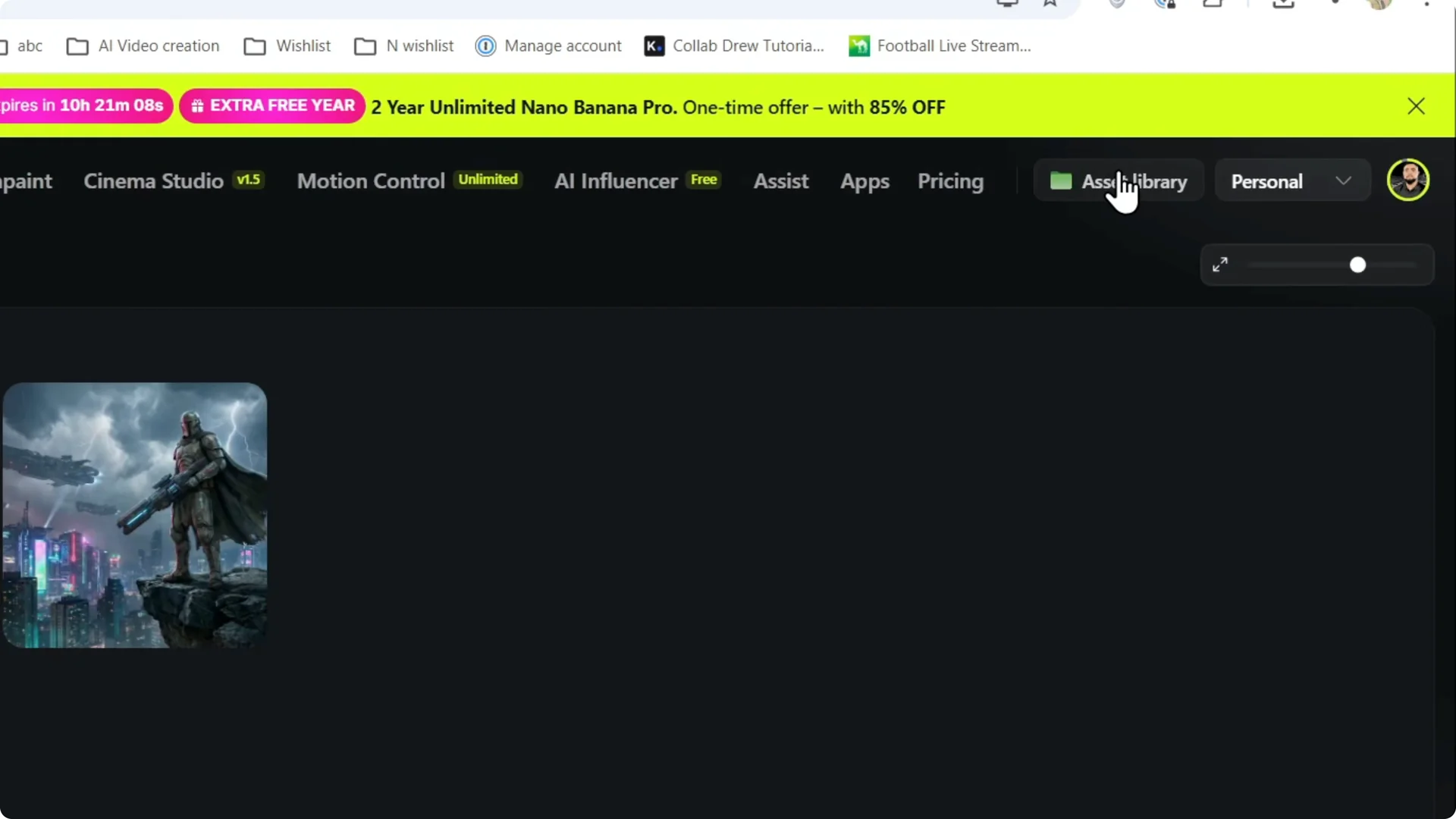Click the fullscreen expand icon beside the zoom slider
Viewport: 1456px width, 819px height.
click(1221, 264)
